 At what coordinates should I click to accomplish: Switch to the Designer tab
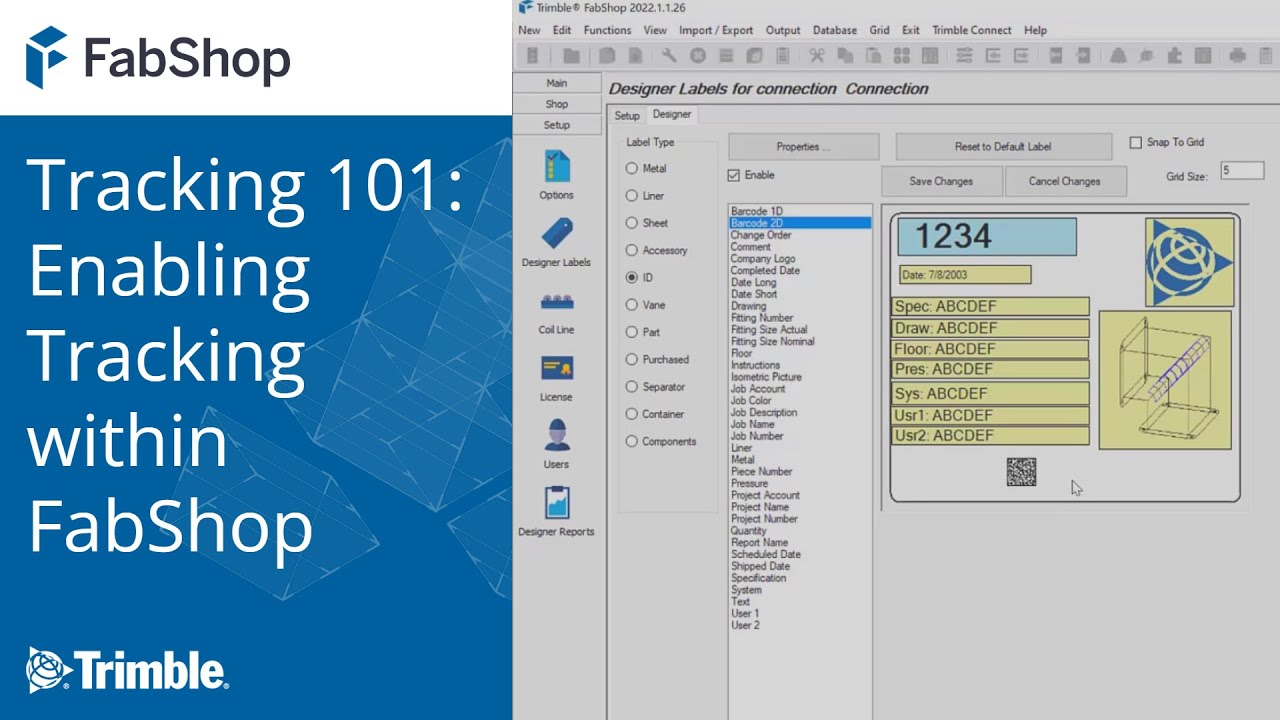[672, 115]
